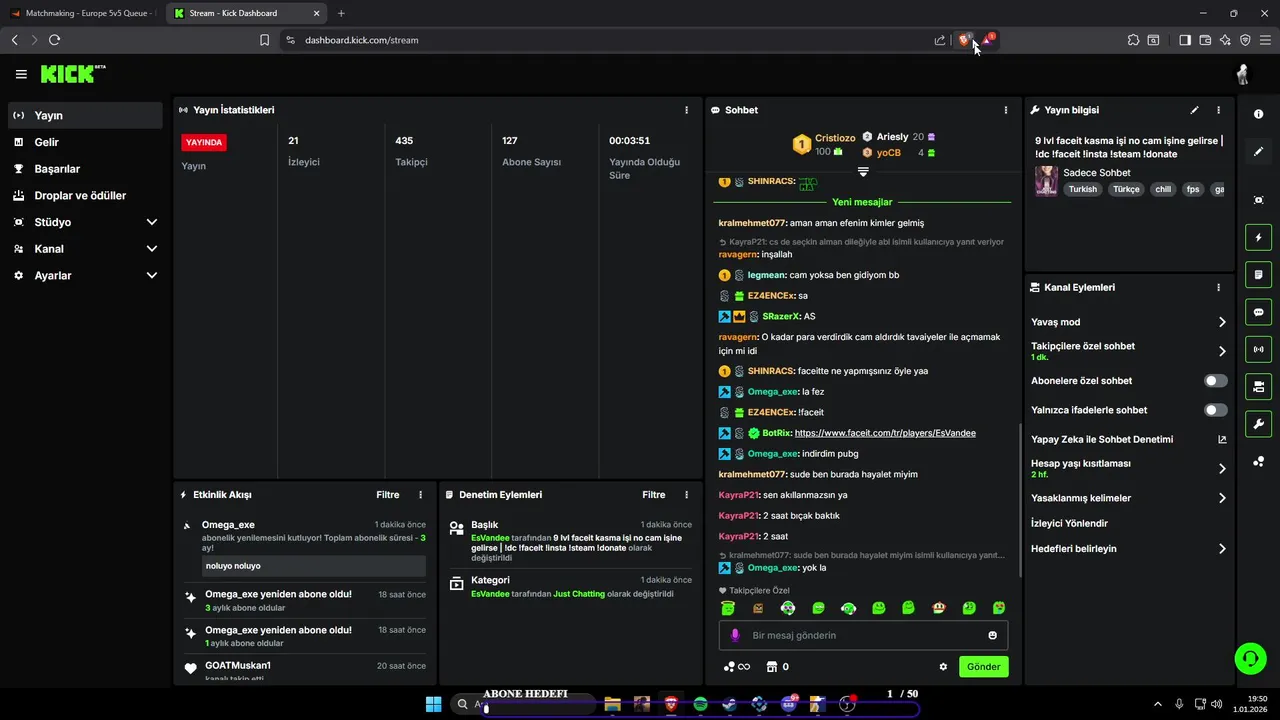
Task: Open Filtre in Etkinlik Akışı panel
Action: pyautogui.click(x=388, y=495)
